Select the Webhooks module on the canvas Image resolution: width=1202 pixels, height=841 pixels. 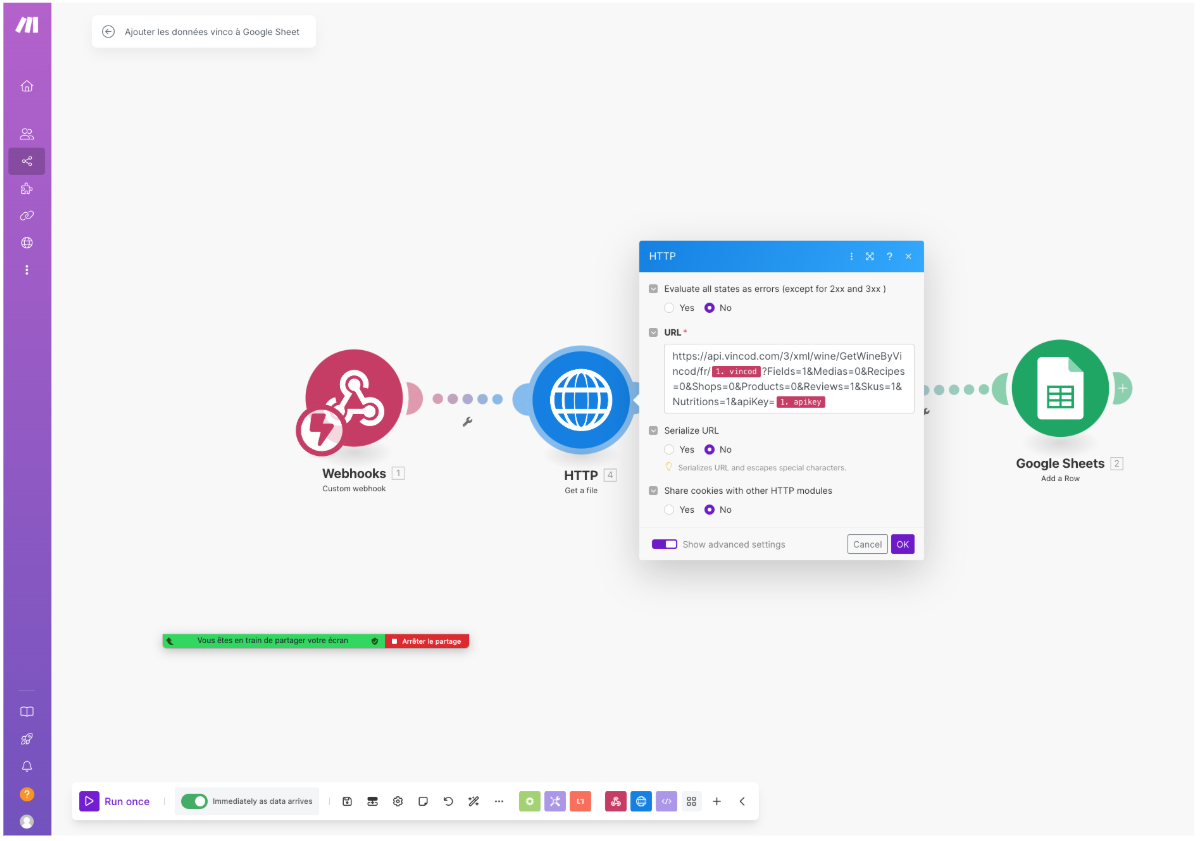coord(354,398)
